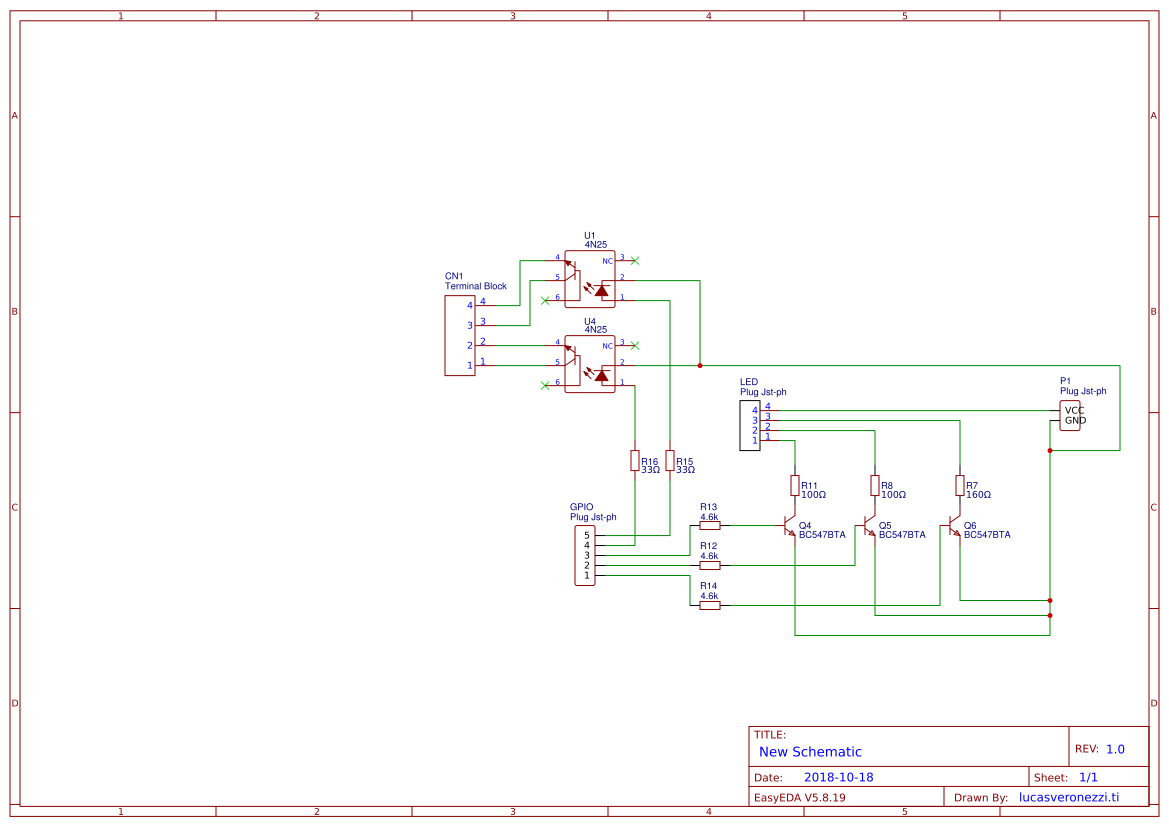Screen dimensions: 1169x827
Task: Click the P1 VCC/GND plug symbol
Action: (1069, 414)
